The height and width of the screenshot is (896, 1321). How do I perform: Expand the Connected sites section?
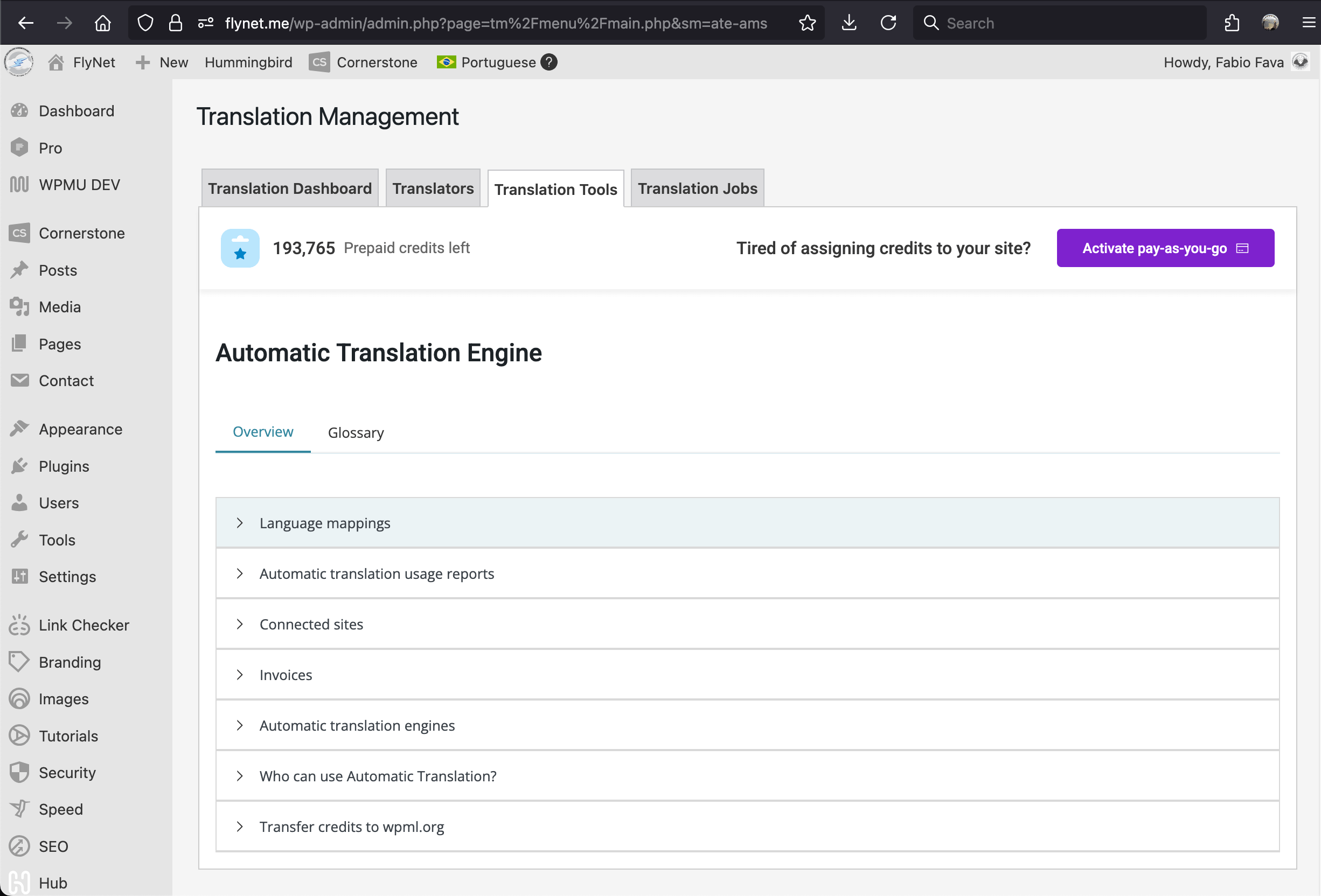[x=311, y=624]
